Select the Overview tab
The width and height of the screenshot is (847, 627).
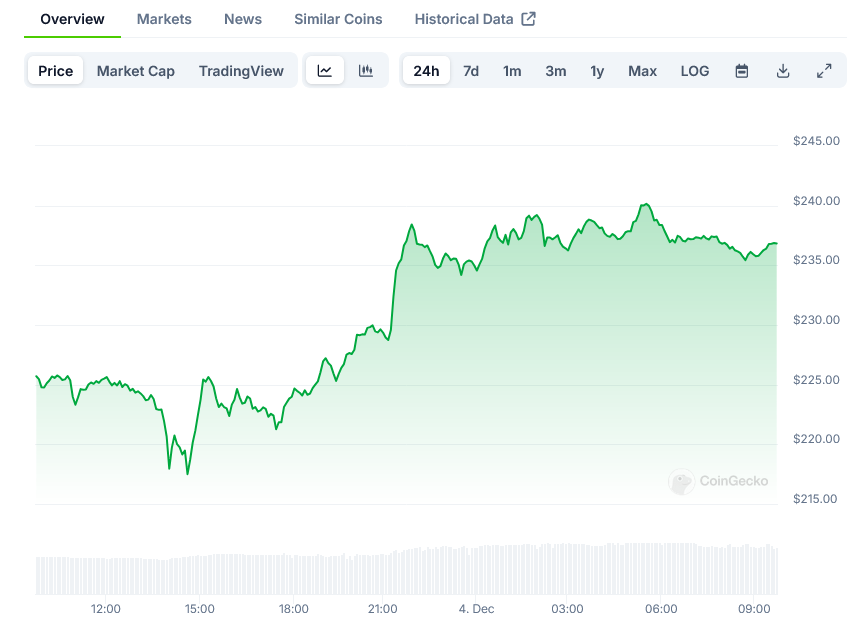pyautogui.click(x=72, y=19)
